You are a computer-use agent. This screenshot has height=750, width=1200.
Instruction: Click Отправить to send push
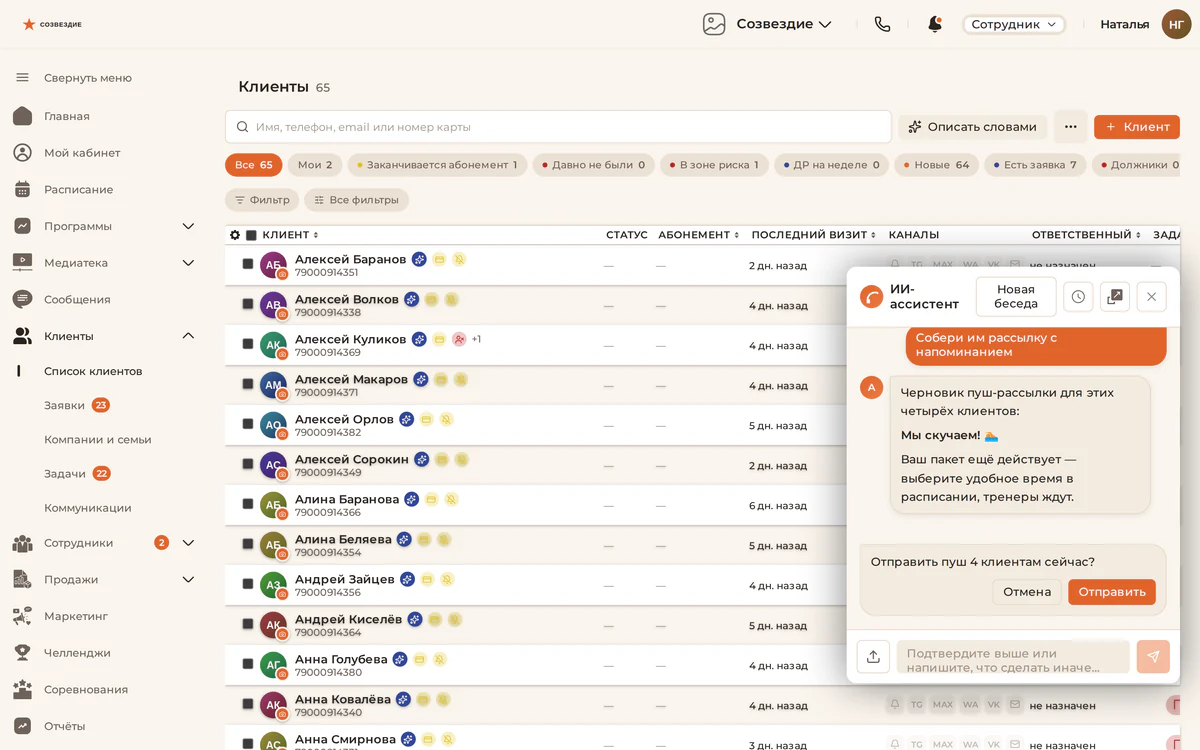click(1112, 592)
